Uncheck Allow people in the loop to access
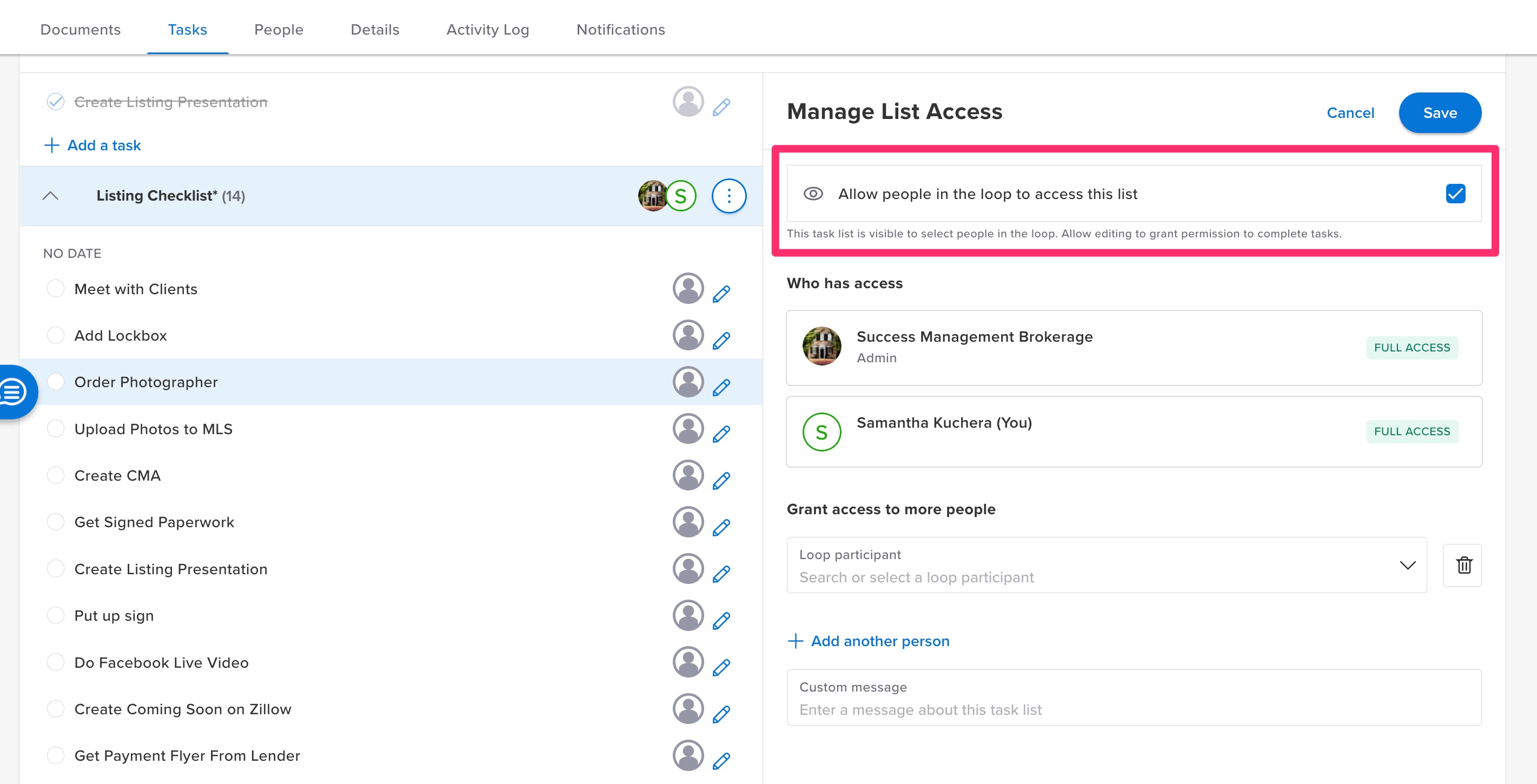Screen dimensions: 1537x784 pyautogui.click(x=1455, y=194)
